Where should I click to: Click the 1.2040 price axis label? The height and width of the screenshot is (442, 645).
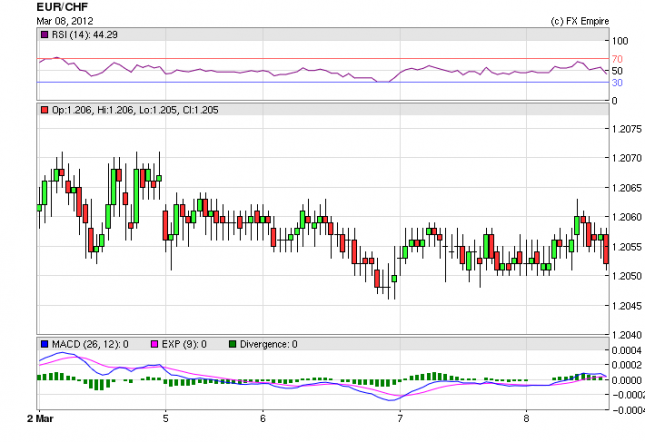[626, 335]
